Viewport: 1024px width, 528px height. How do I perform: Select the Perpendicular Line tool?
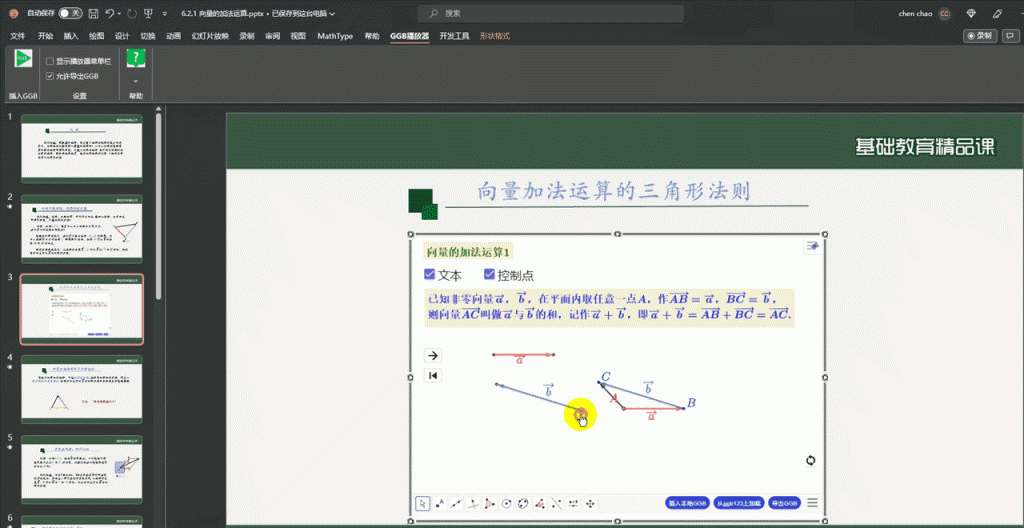[x=473, y=503]
